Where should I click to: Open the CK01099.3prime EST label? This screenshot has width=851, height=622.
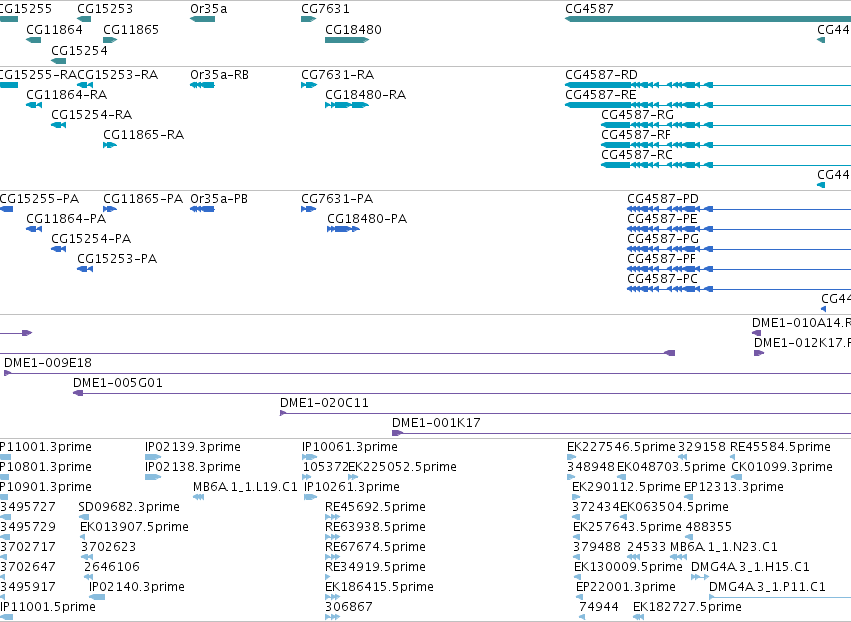pos(782,467)
